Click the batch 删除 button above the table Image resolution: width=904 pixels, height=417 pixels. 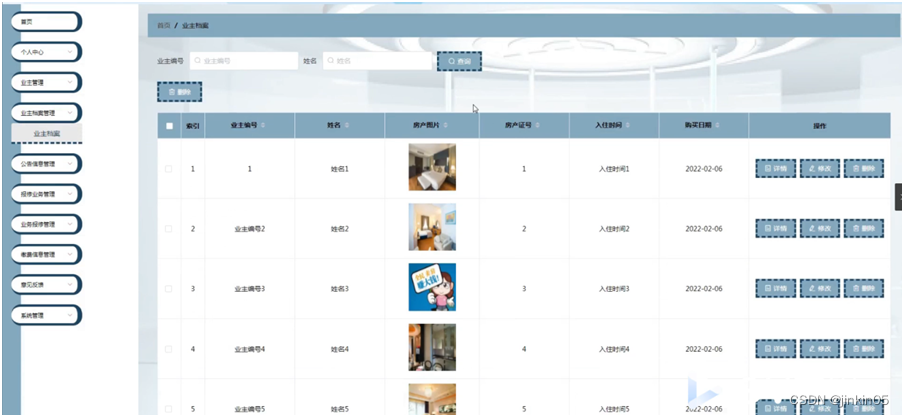(179, 92)
